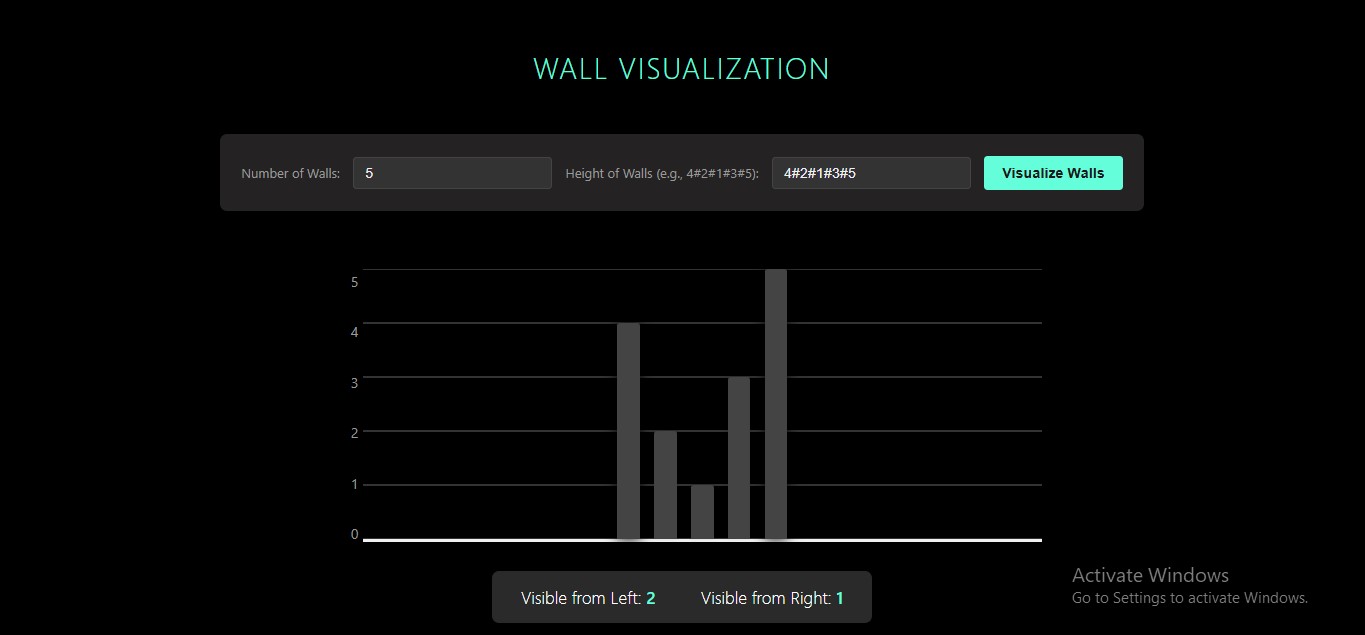Click the zero label on the y-axis

(x=353, y=534)
